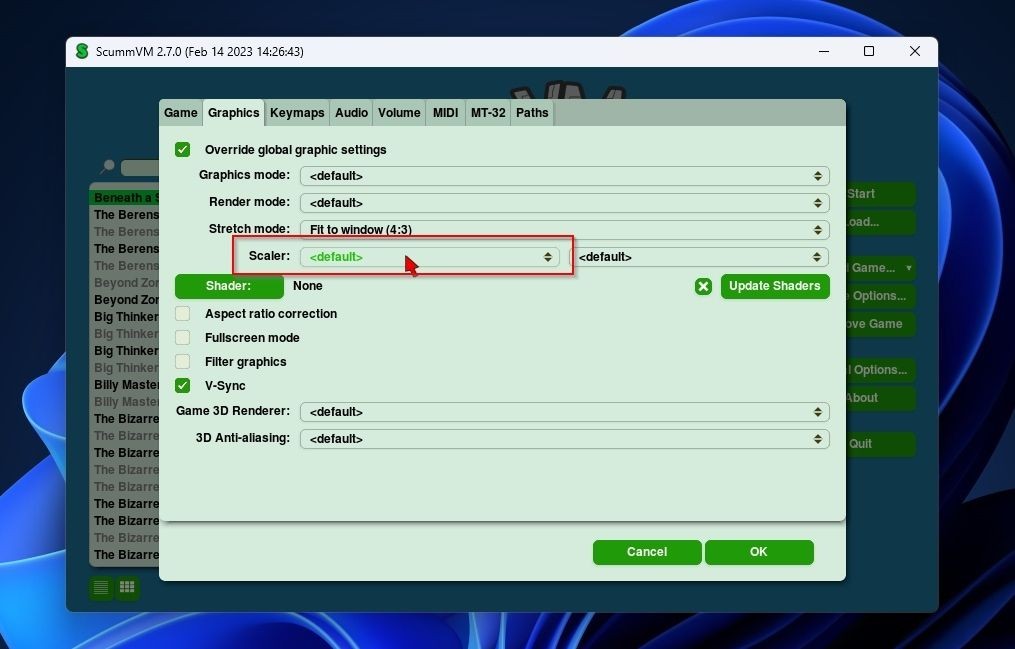Click the shader value 'None' text
1015x649 pixels.
(307, 285)
